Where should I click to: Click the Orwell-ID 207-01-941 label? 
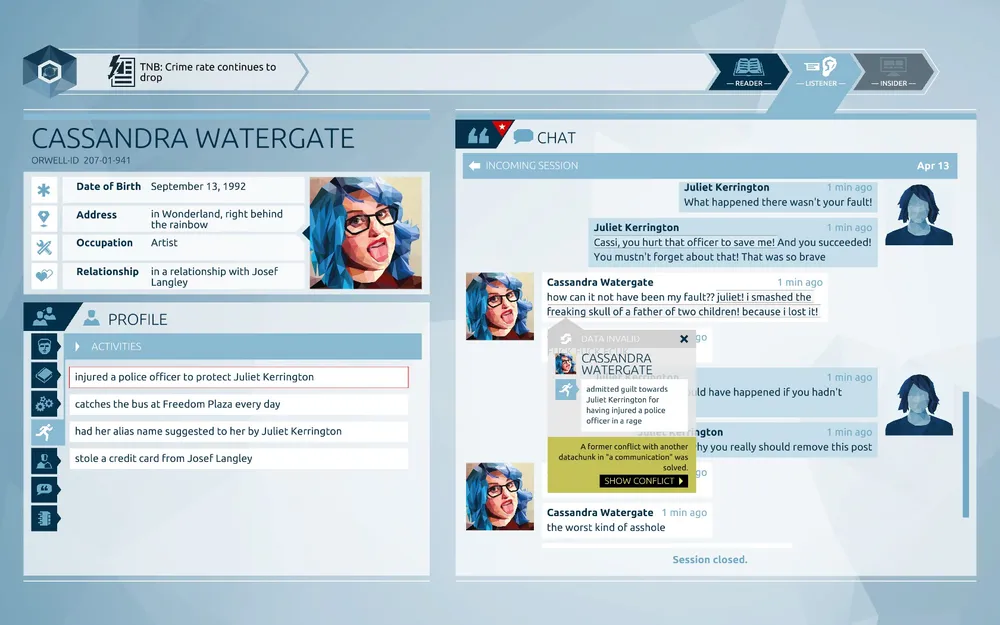(81, 161)
